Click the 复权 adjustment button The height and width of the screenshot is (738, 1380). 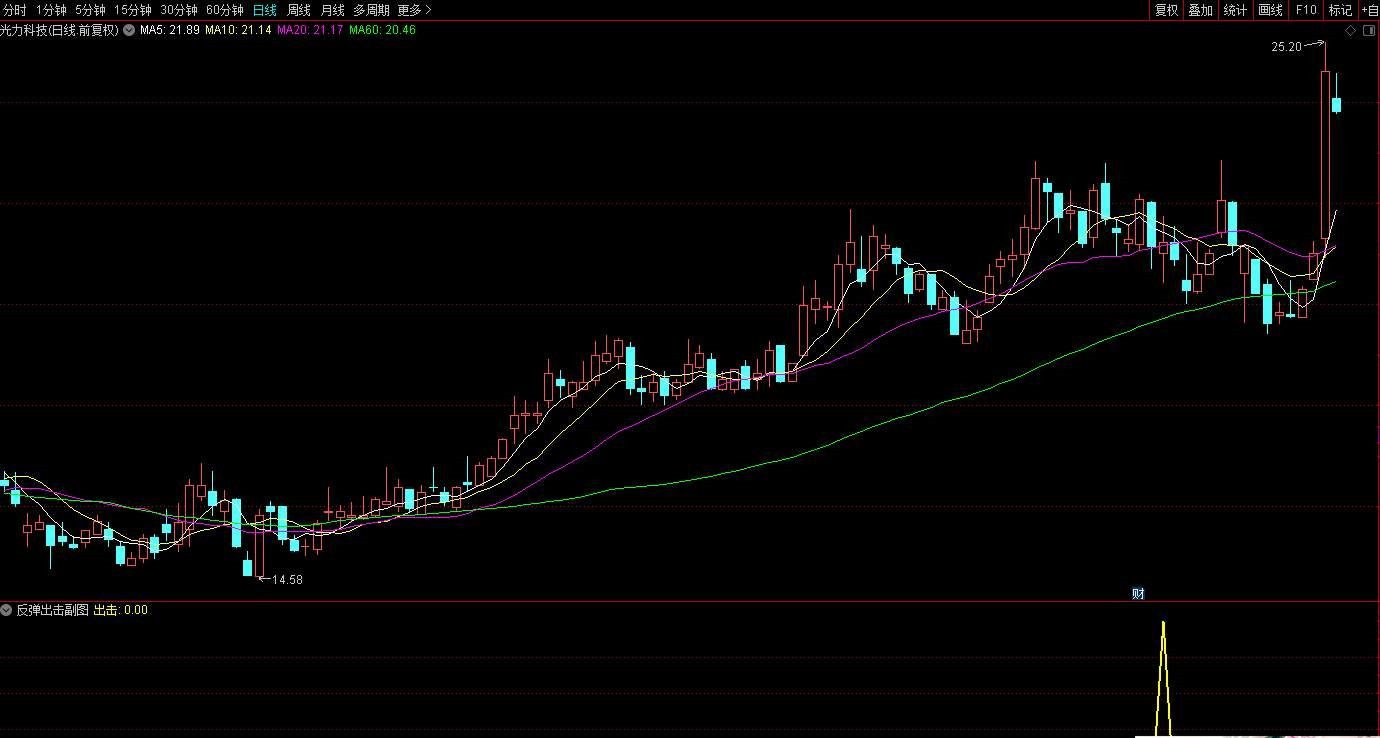pyautogui.click(x=1166, y=10)
